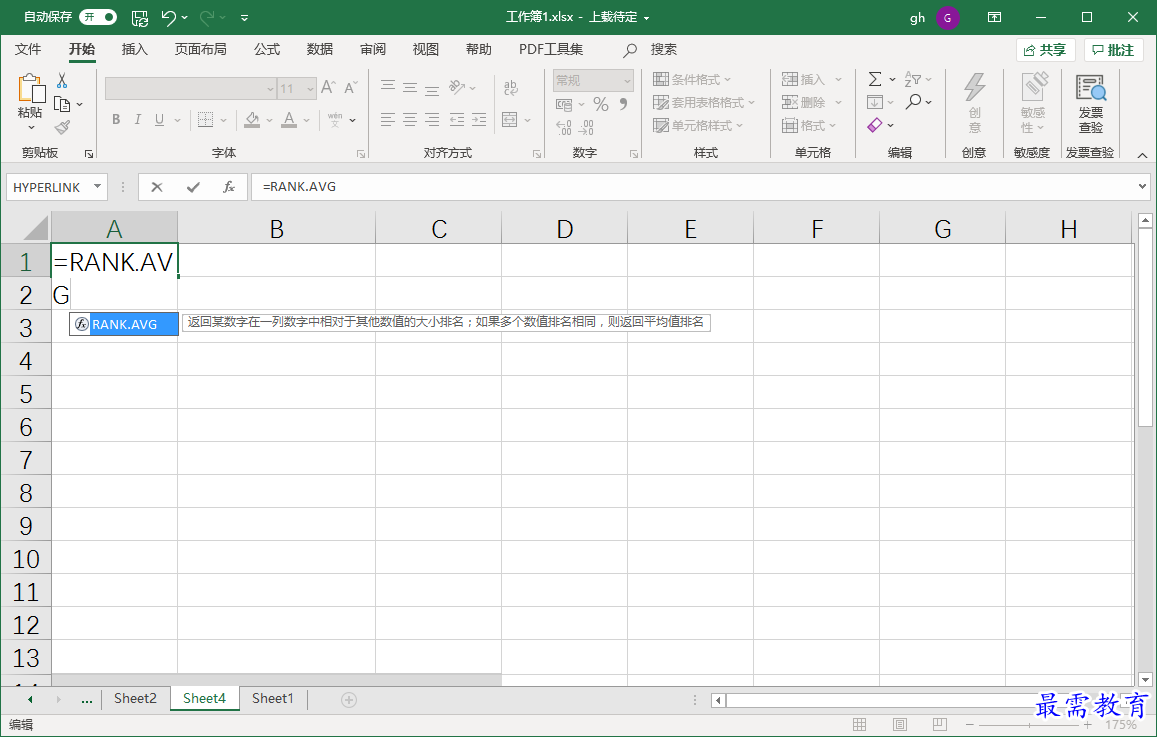Switch to Page Layout view icon
Viewport: 1157px width, 737px height.
(899, 724)
